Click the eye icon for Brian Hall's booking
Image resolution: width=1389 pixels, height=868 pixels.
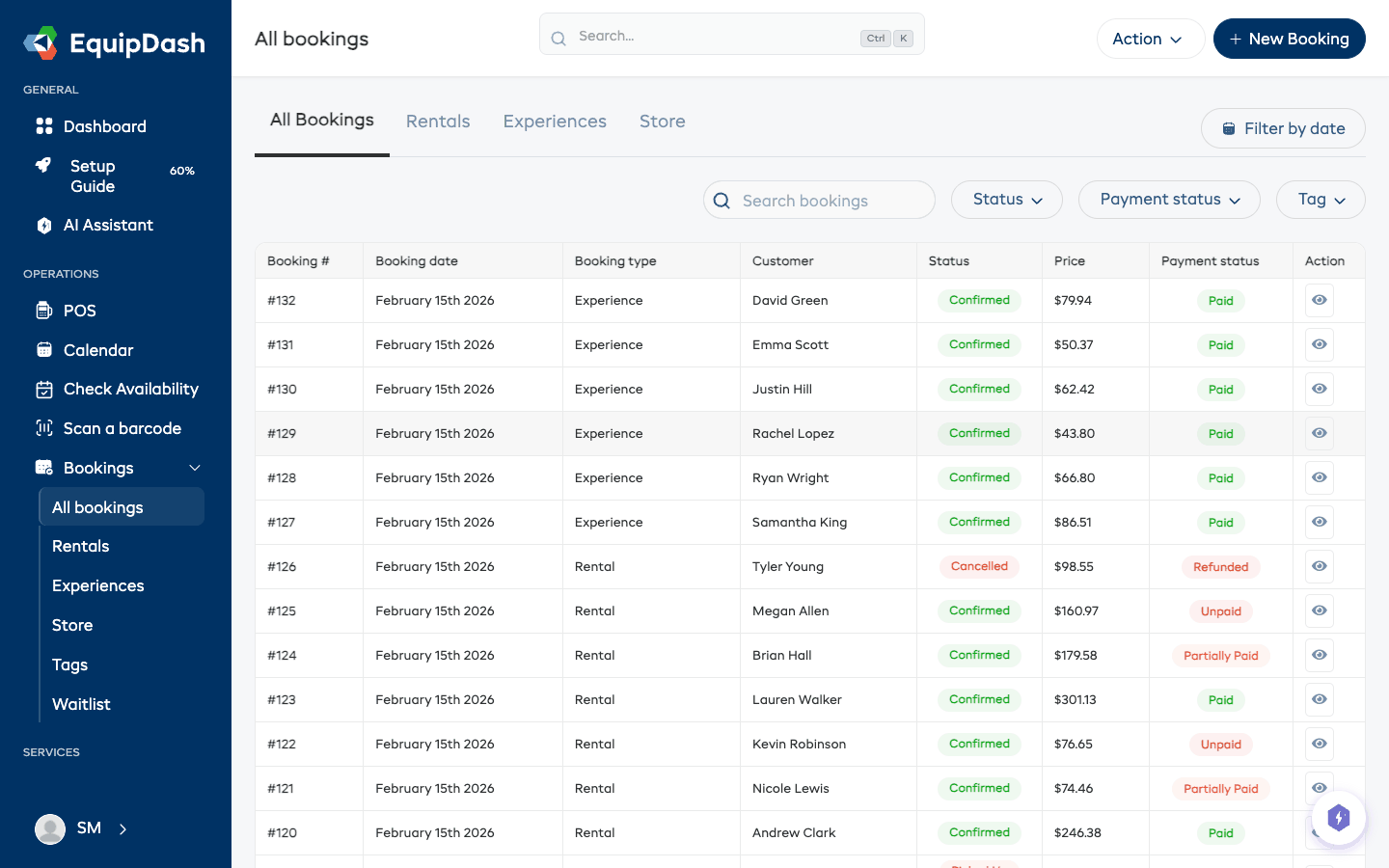[1319, 655]
